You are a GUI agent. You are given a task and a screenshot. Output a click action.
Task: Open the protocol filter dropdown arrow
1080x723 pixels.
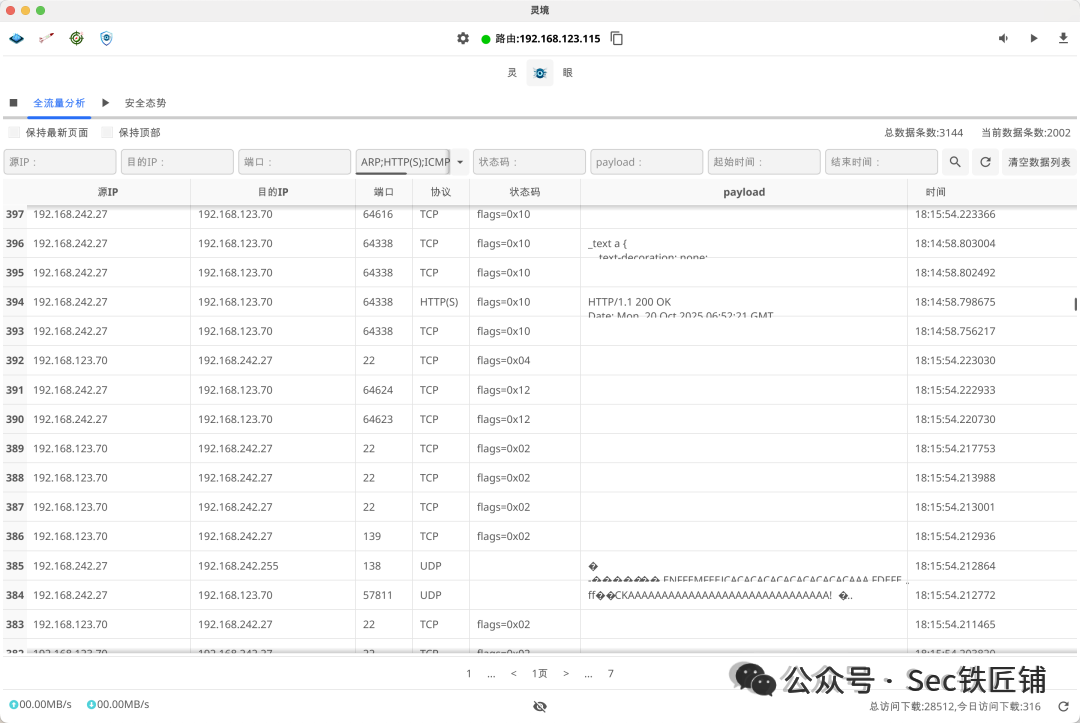click(x=460, y=162)
